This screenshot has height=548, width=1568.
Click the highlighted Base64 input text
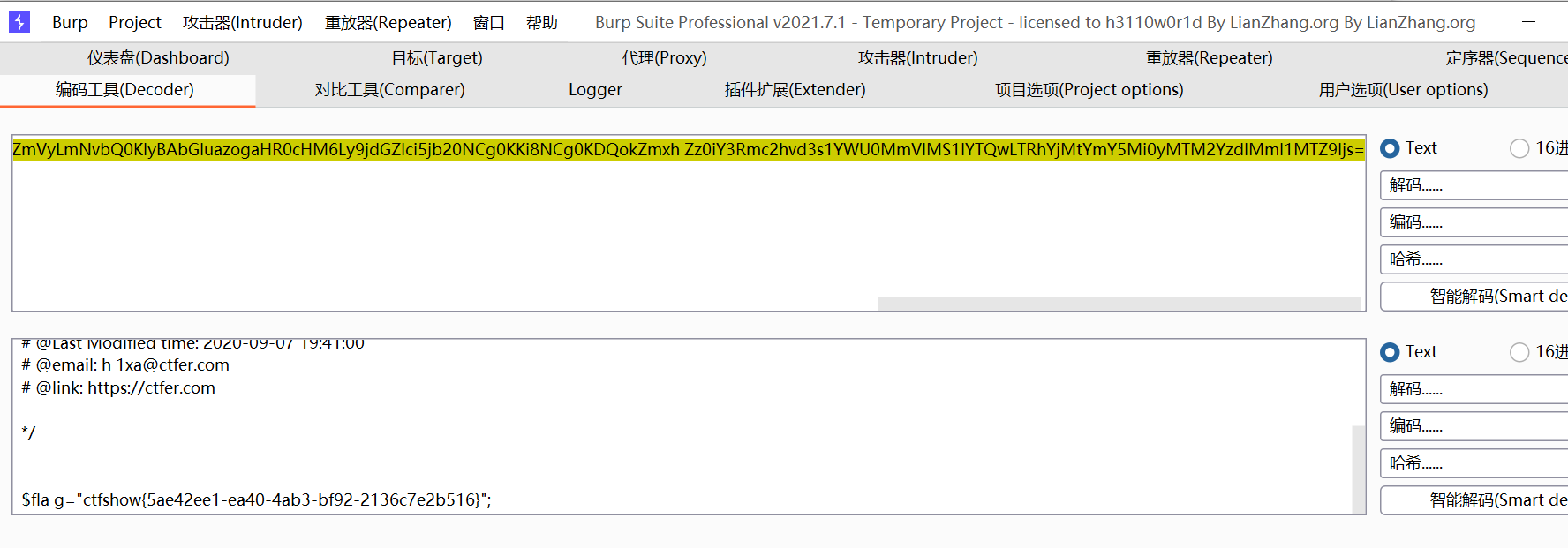click(x=689, y=149)
